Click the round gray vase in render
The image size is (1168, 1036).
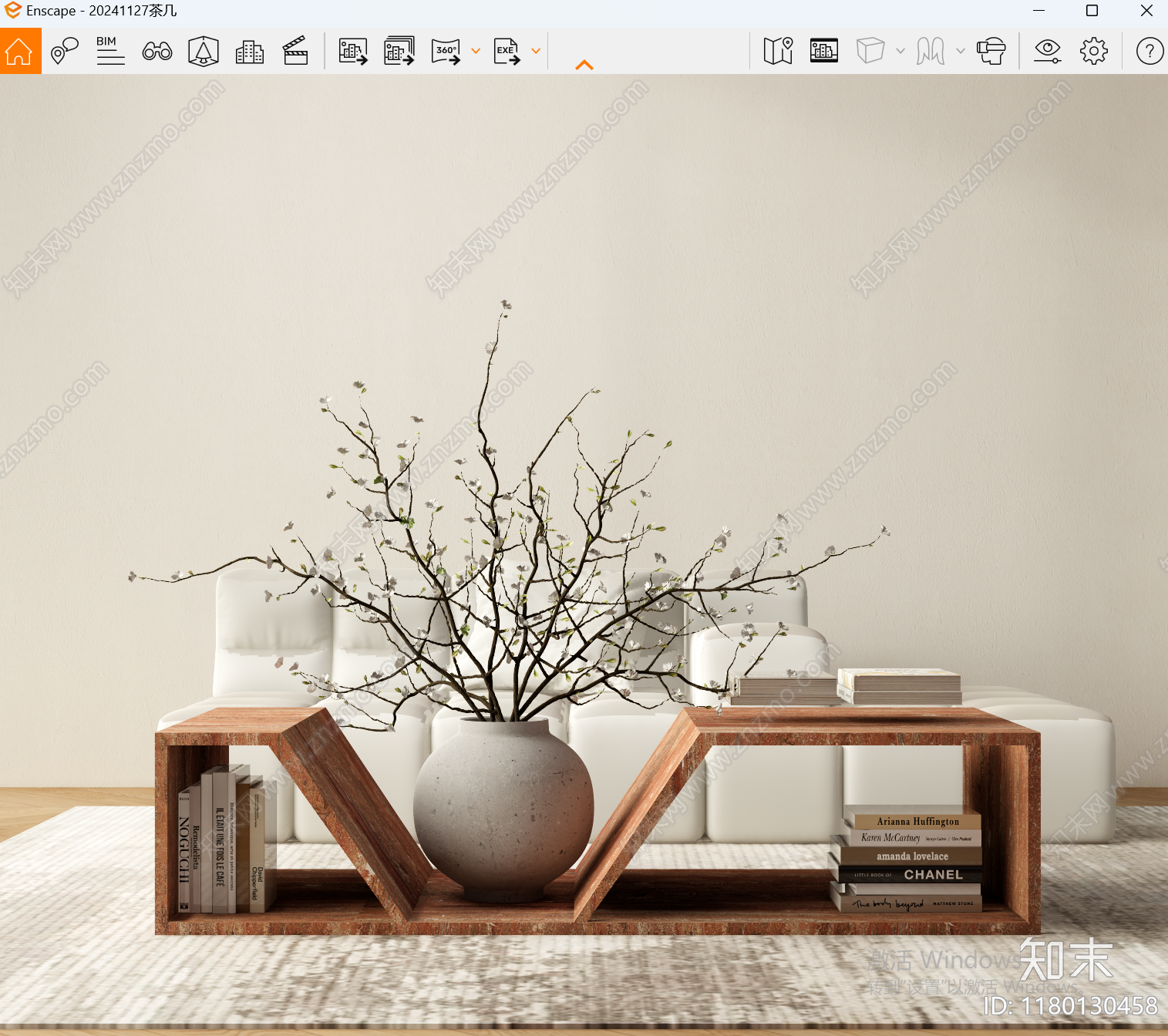pos(503,809)
